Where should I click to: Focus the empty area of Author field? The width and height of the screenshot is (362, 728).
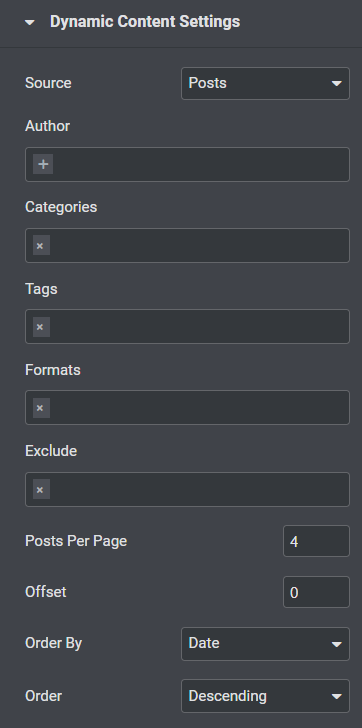[200, 164]
